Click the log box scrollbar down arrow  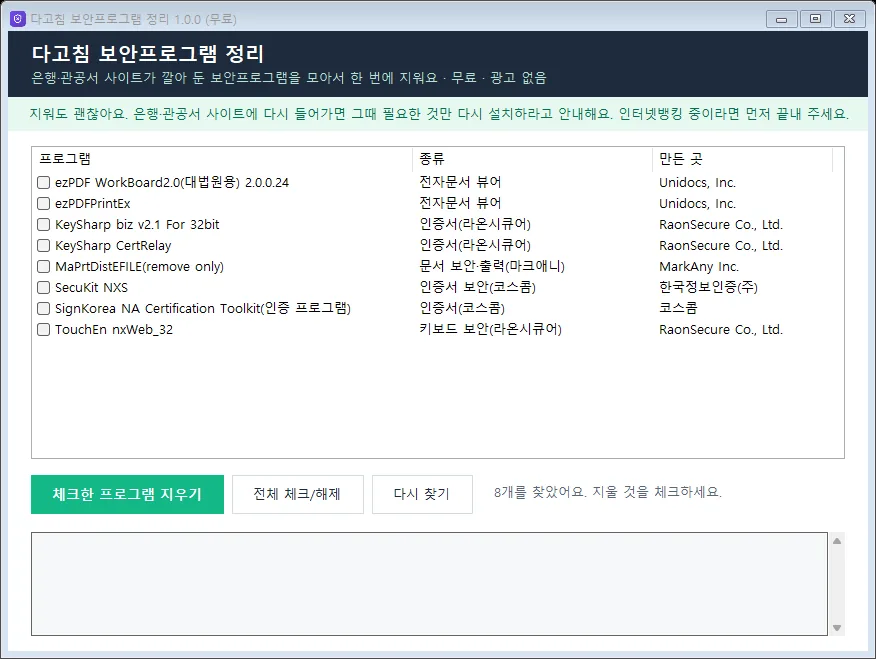837,628
